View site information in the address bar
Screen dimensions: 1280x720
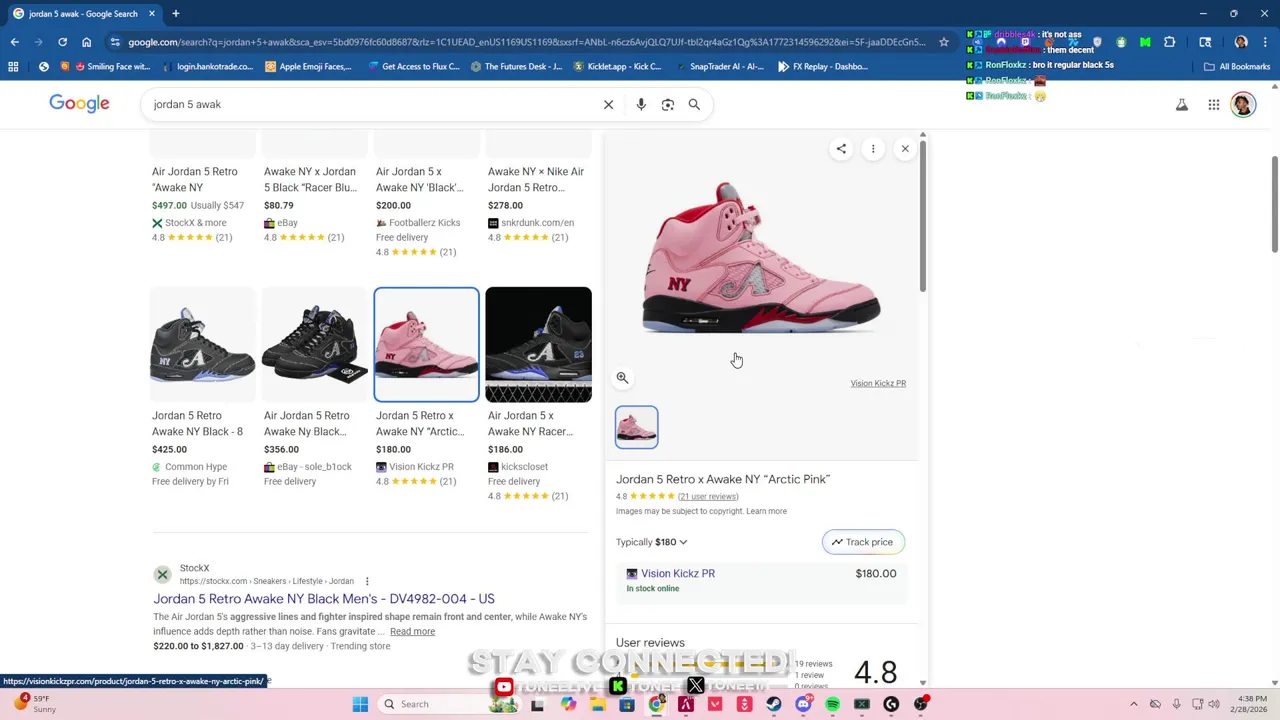click(x=115, y=42)
